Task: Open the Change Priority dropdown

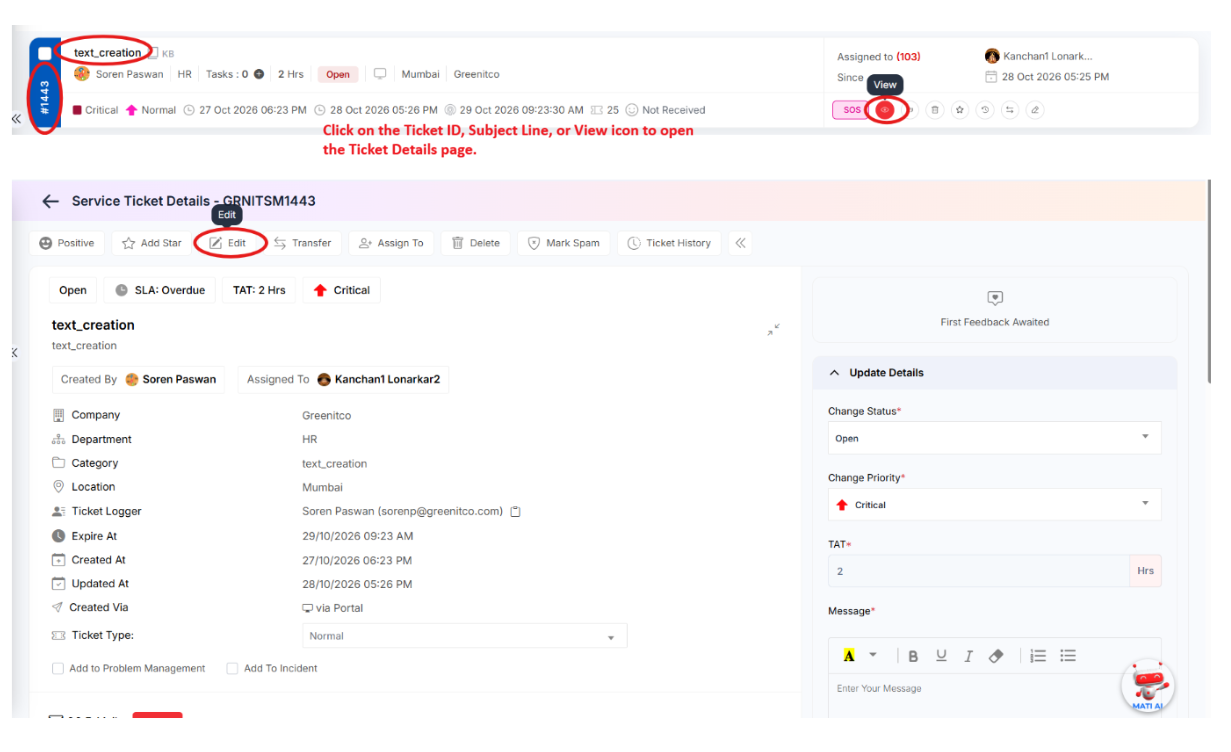Action: pos(995,505)
